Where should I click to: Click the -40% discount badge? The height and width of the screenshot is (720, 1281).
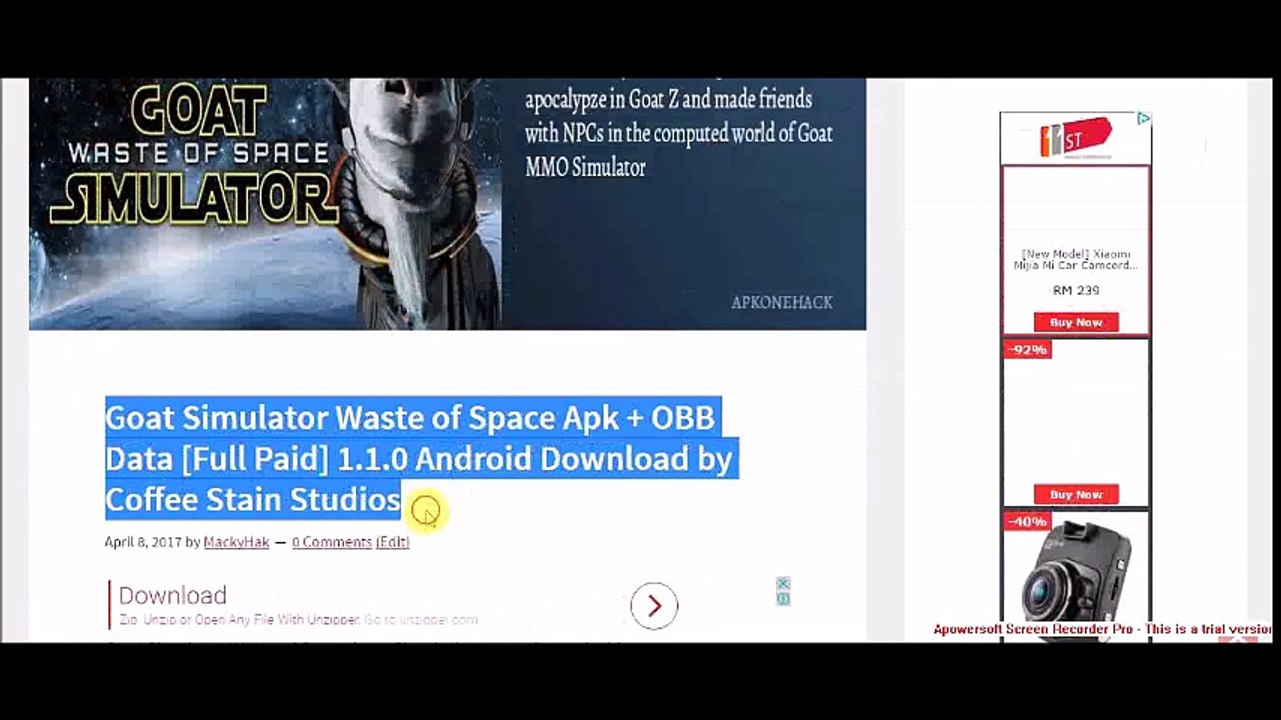click(1027, 522)
